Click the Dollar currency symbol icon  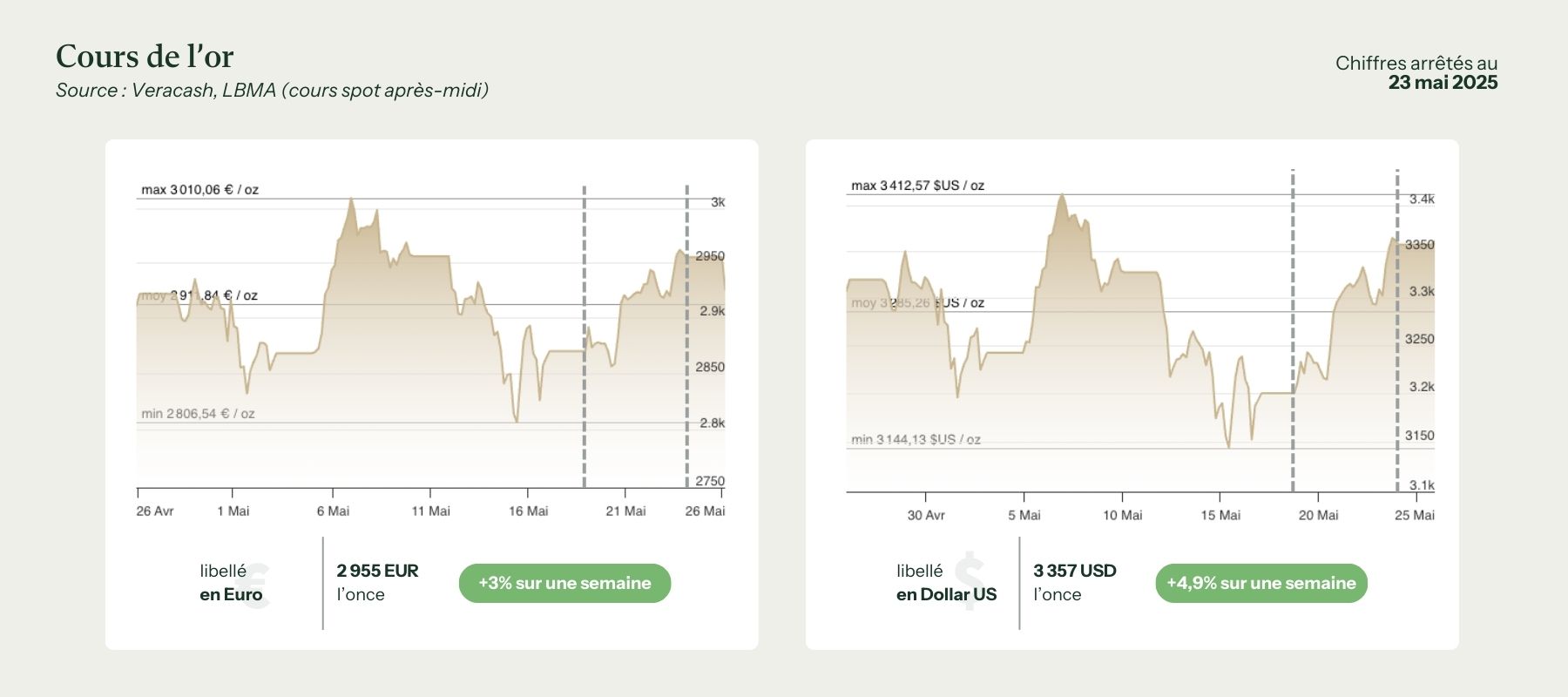969,580
